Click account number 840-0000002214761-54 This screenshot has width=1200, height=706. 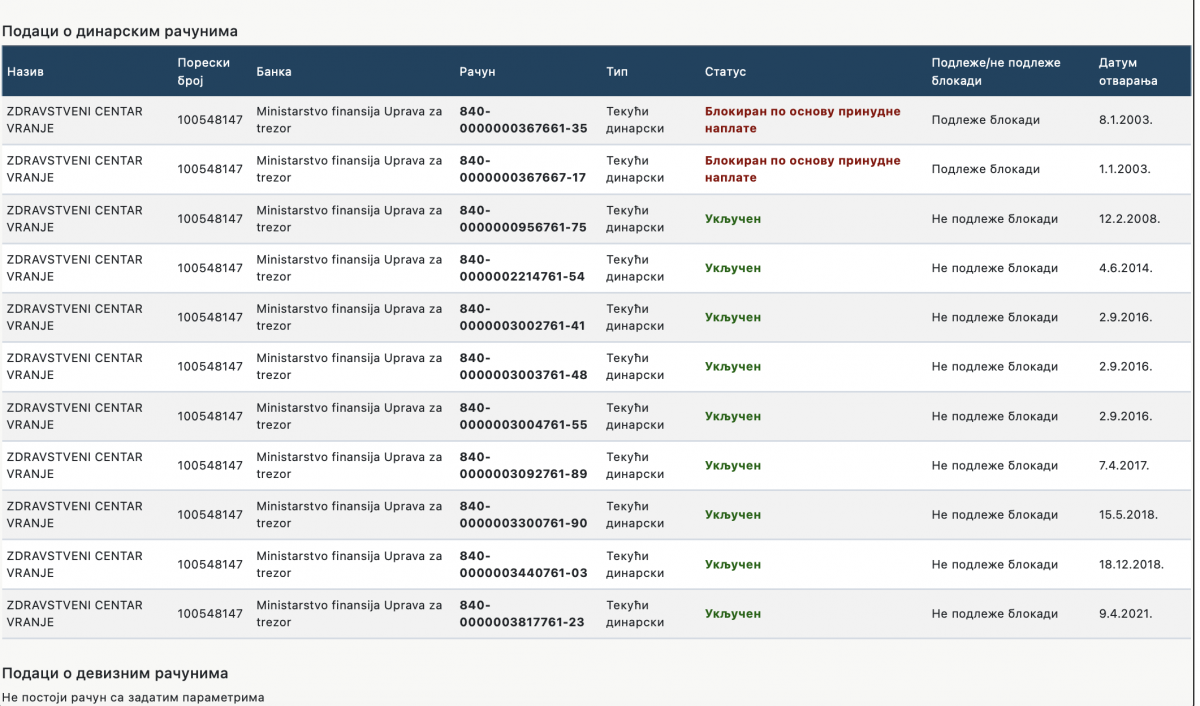pos(522,268)
